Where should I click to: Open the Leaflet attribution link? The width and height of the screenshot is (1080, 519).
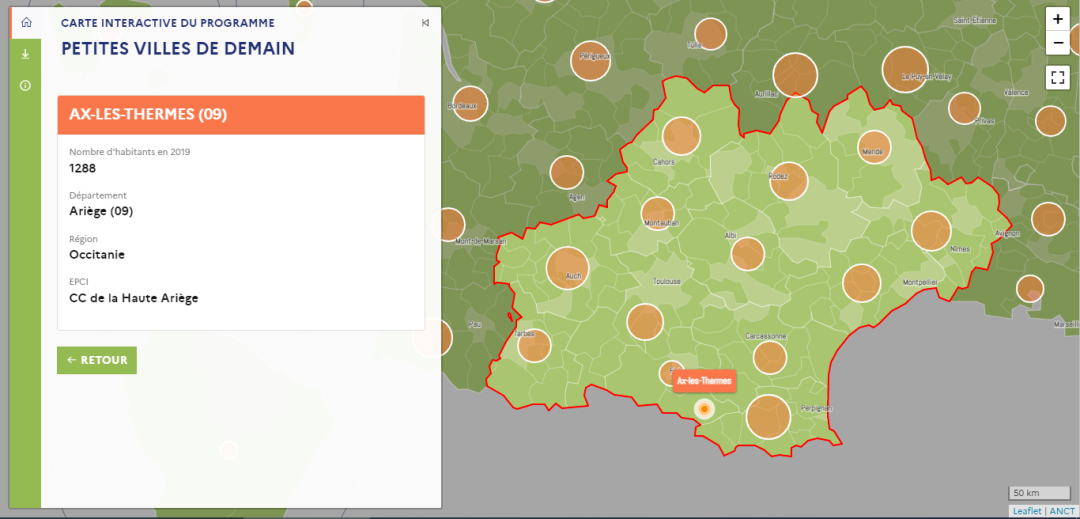1027,511
